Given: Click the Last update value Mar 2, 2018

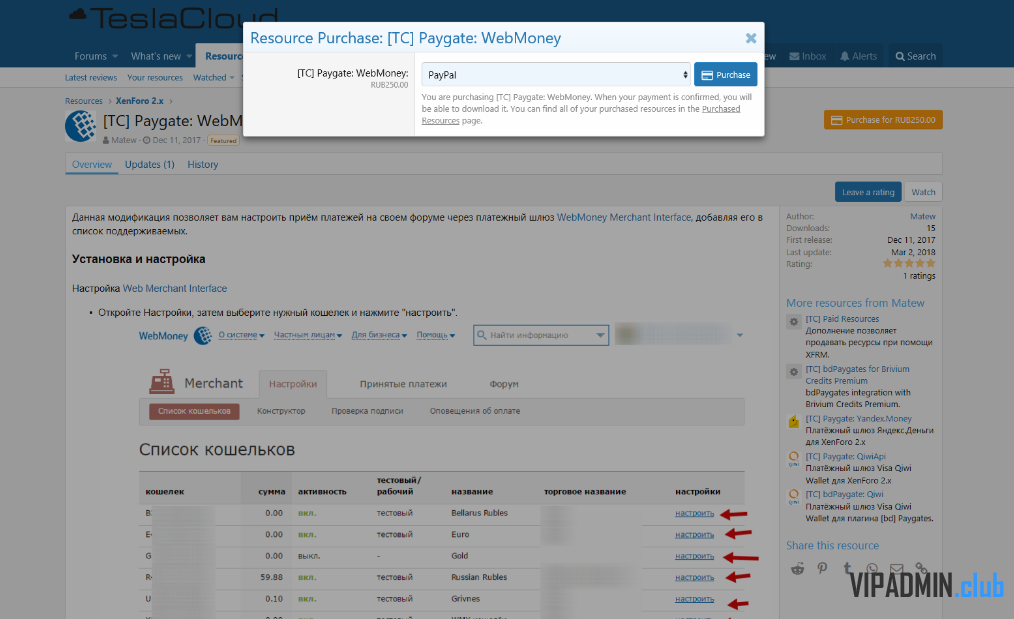Looking at the screenshot, I should pyautogui.click(x=913, y=252).
